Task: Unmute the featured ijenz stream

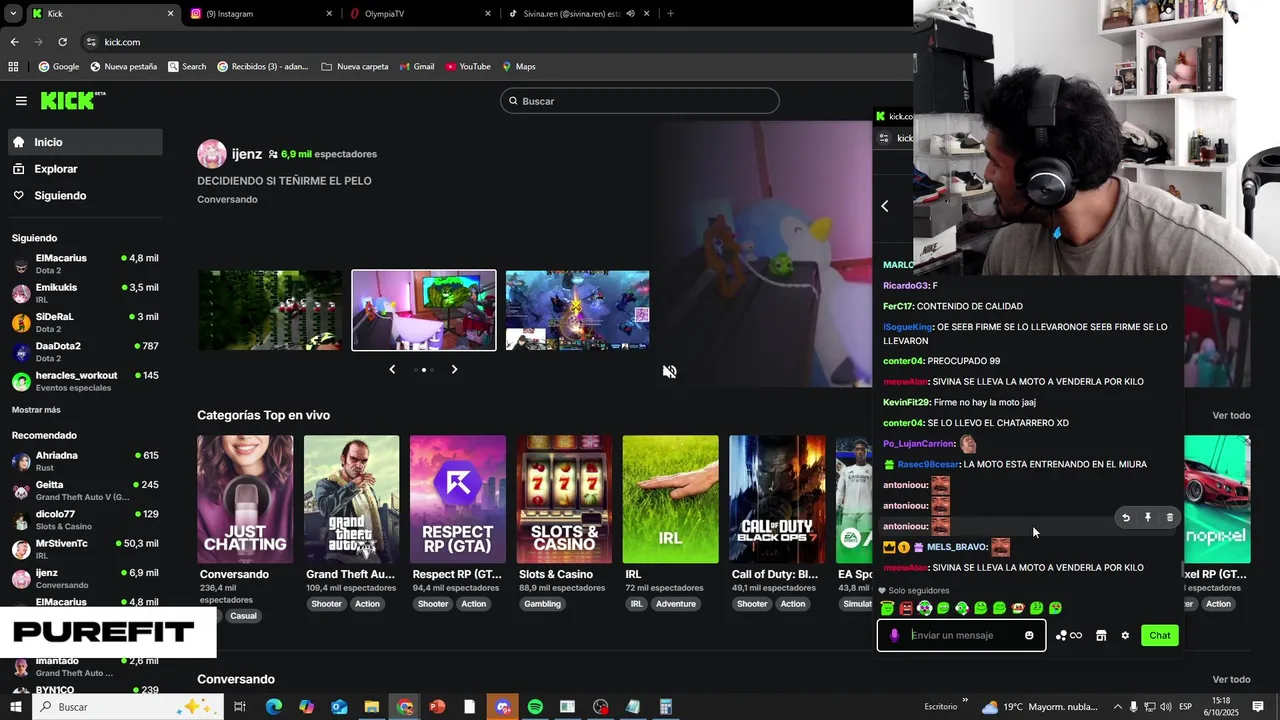Action: tap(669, 371)
